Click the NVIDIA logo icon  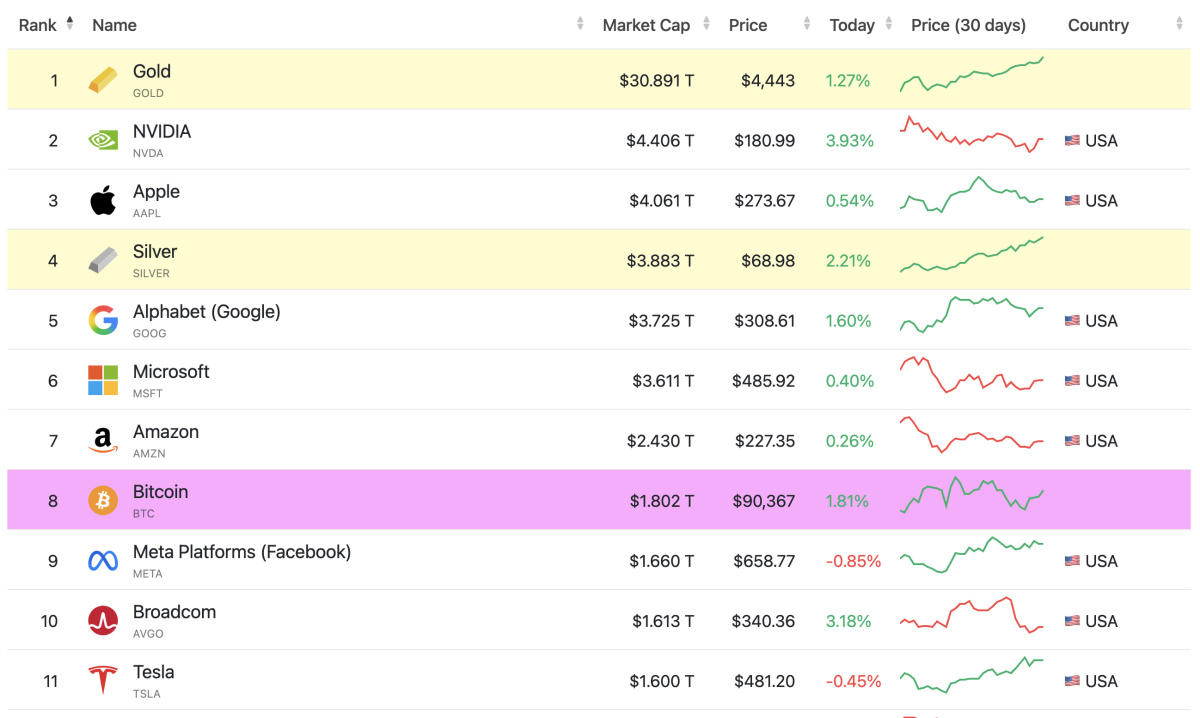102,141
